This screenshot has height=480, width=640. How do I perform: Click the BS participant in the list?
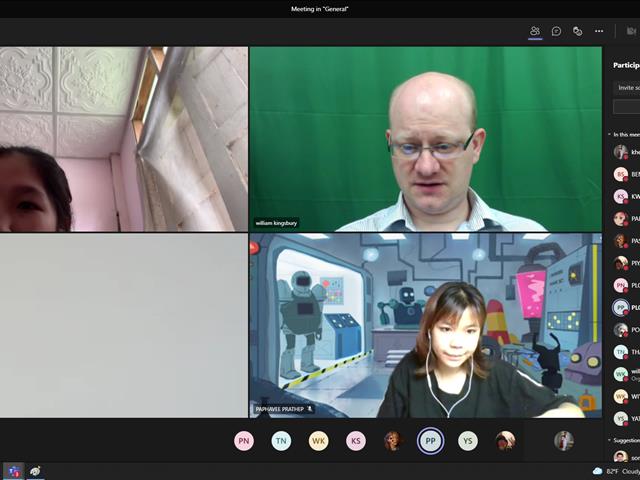tap(626, 174)
